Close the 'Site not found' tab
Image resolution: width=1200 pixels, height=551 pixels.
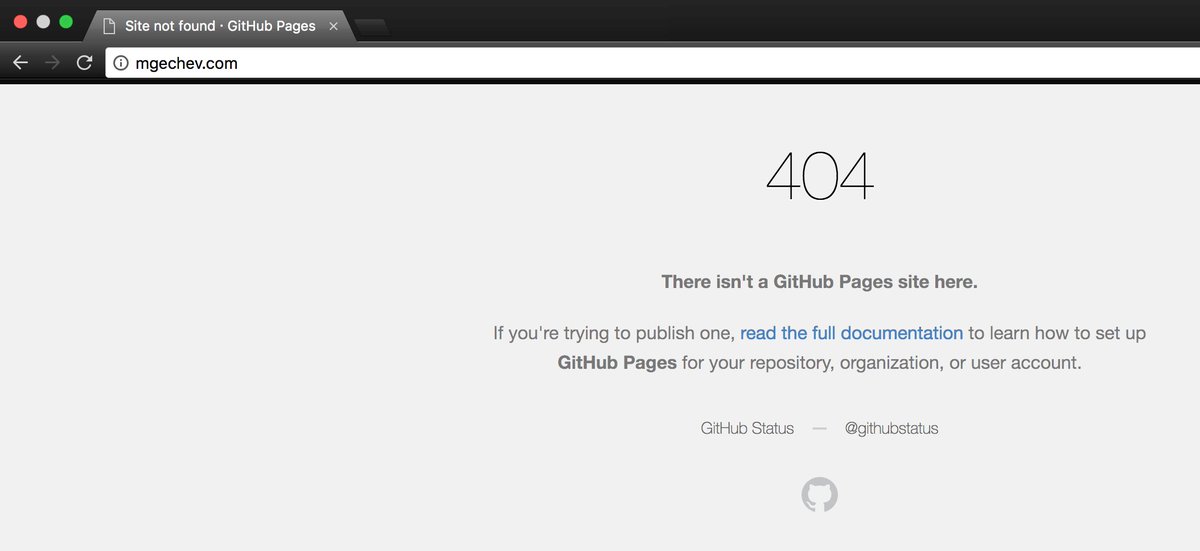tap(333, 26)
